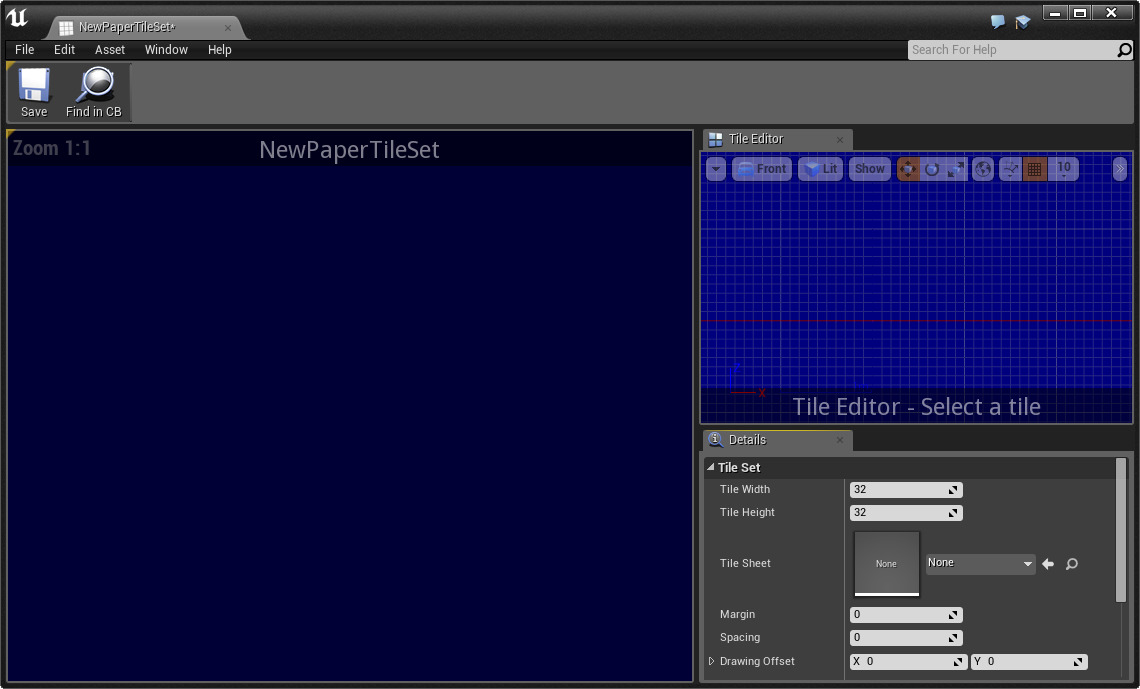Open the viewport options dropdown arrow

[716, 169]
